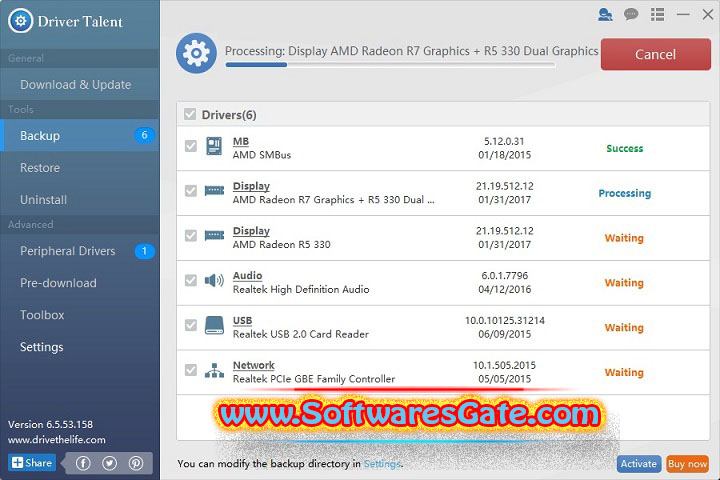720x480 pixels.
Task: Open Uninstall section
Action: coord(80,200)
